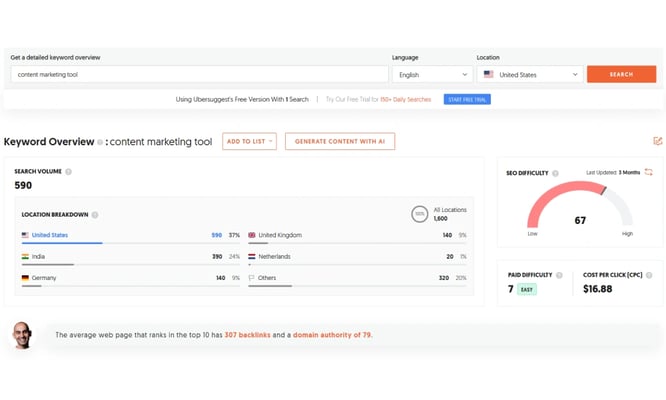Click the 307 backlinks highlighted text
The image size is (666, 400).
pos(247,335)
